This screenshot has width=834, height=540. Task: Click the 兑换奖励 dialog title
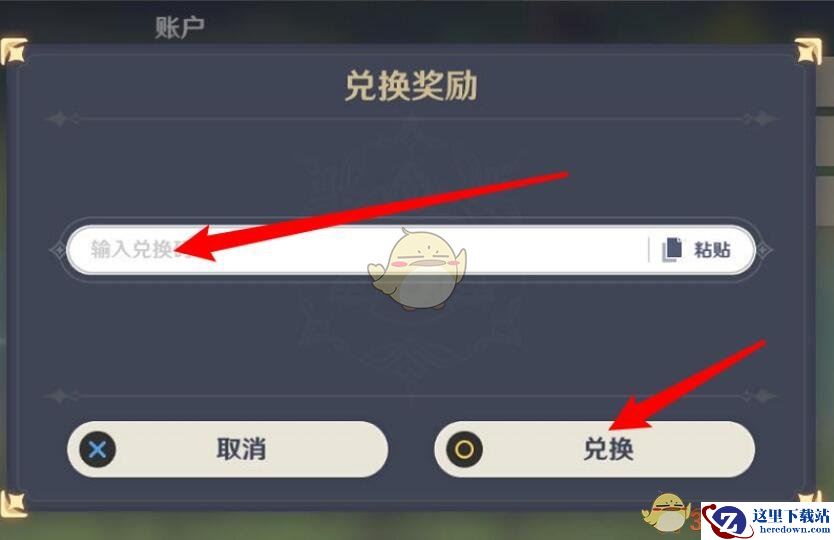[x=411, y=86]
